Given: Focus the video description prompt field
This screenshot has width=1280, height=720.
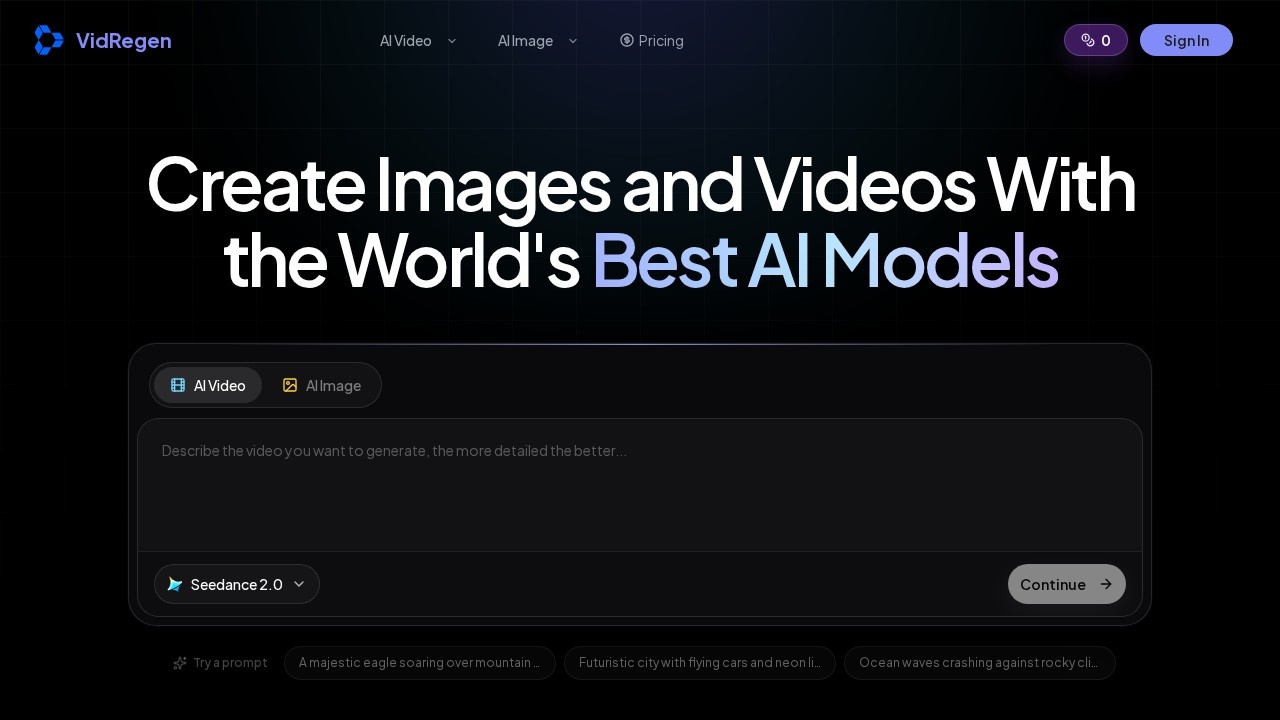Looking at the screenshot, I should click(640, 485).
